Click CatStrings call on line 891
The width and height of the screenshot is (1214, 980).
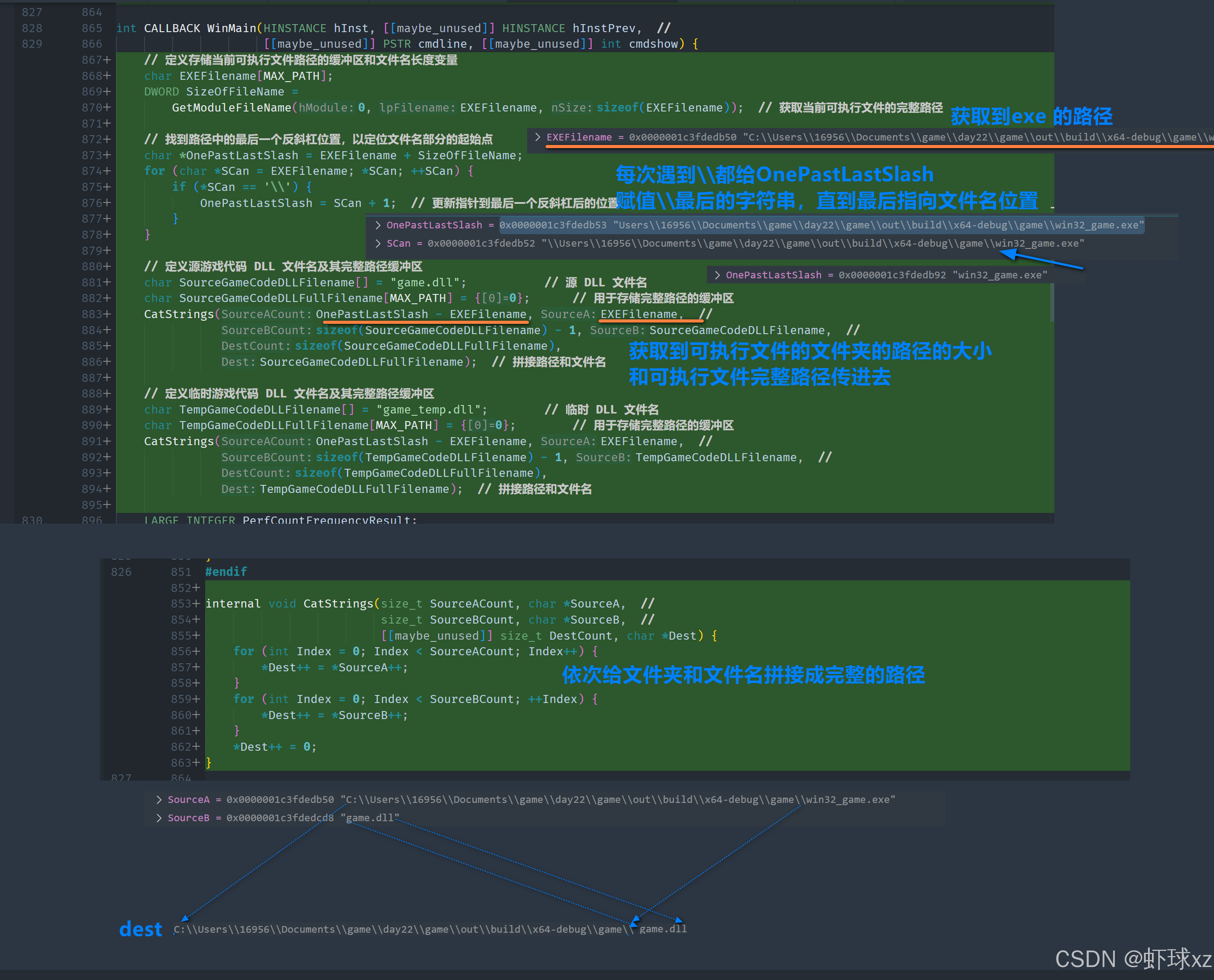pos(179,441)
